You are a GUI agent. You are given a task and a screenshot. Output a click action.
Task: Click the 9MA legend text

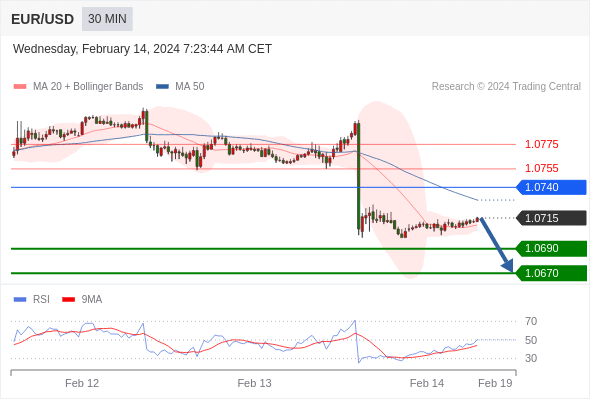(x=92, y=300)
